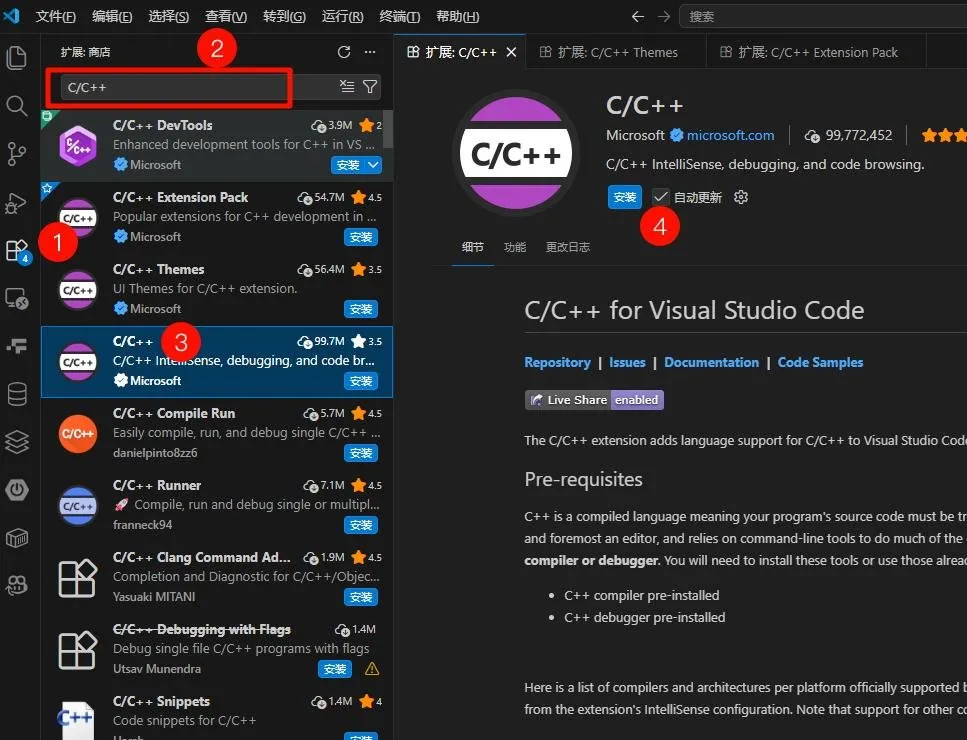Open the more actions ellipsis menu
The width and height of the screenshot is (967, 740).
point(370,52)
